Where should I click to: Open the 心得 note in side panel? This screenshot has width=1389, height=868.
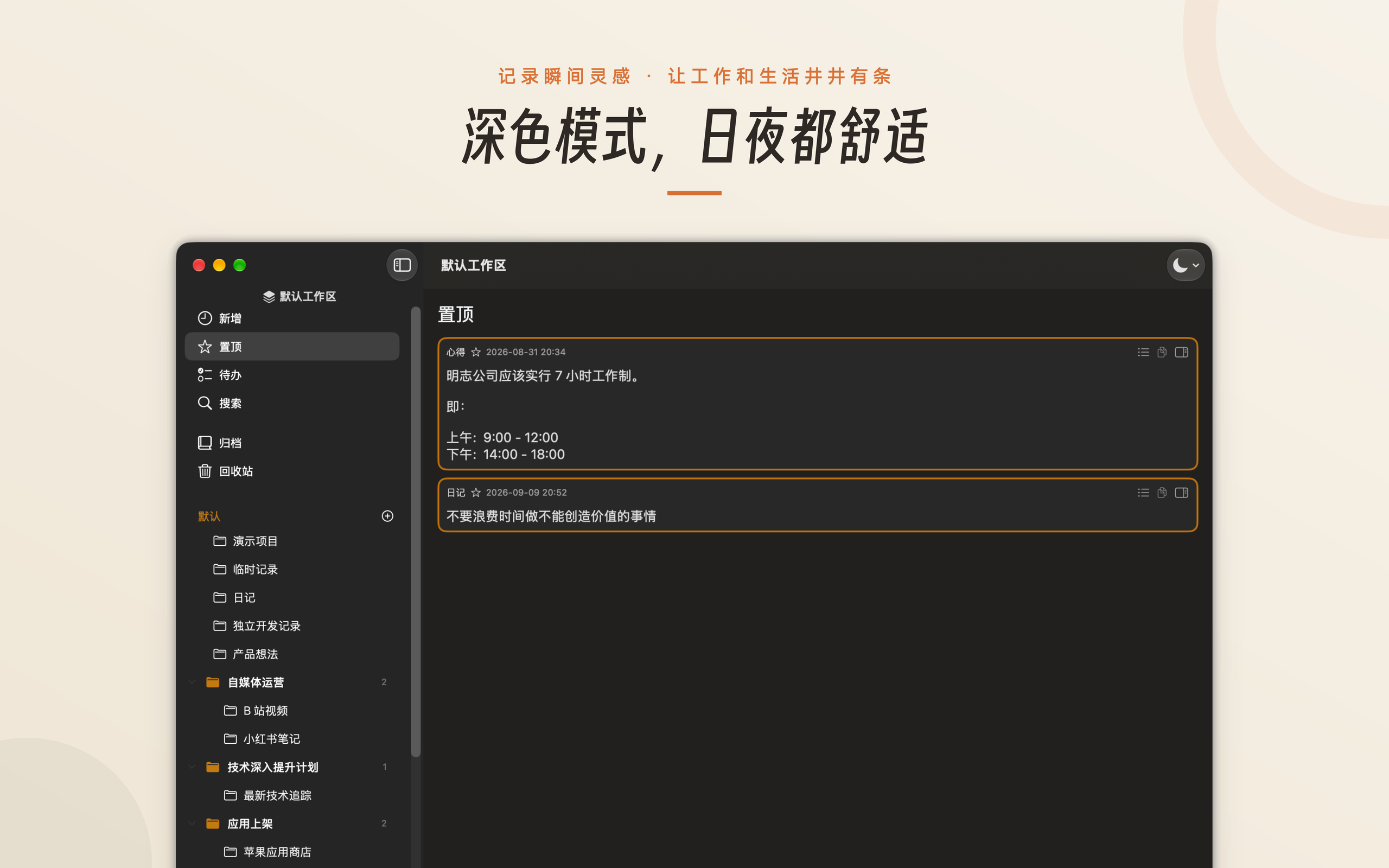click(x=1181, y=352)
